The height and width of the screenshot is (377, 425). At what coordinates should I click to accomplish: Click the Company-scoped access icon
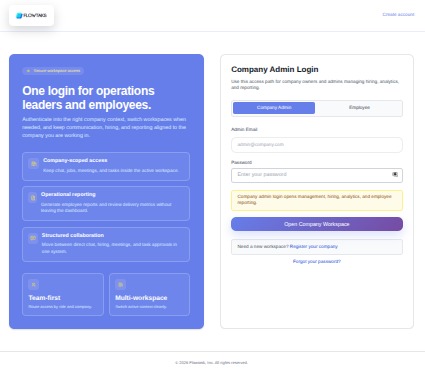coord(34,164)
